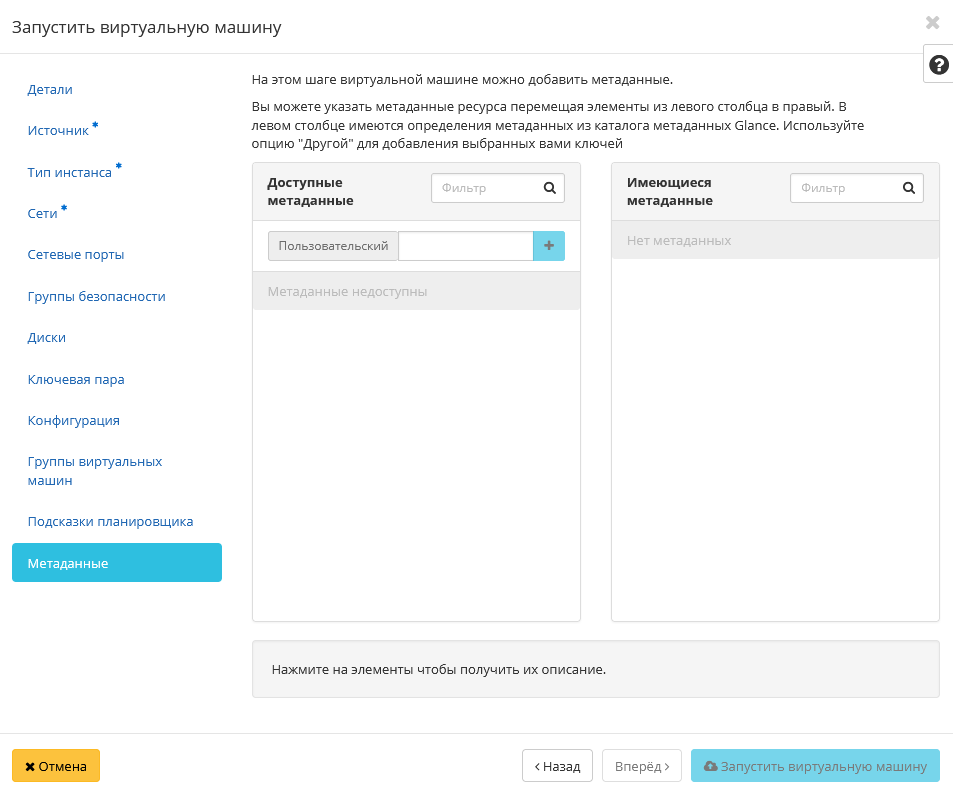Image resolution: width=953 pixels, height=794 pixels.
Task: Open the Детали step
Action: click(50, 90)
